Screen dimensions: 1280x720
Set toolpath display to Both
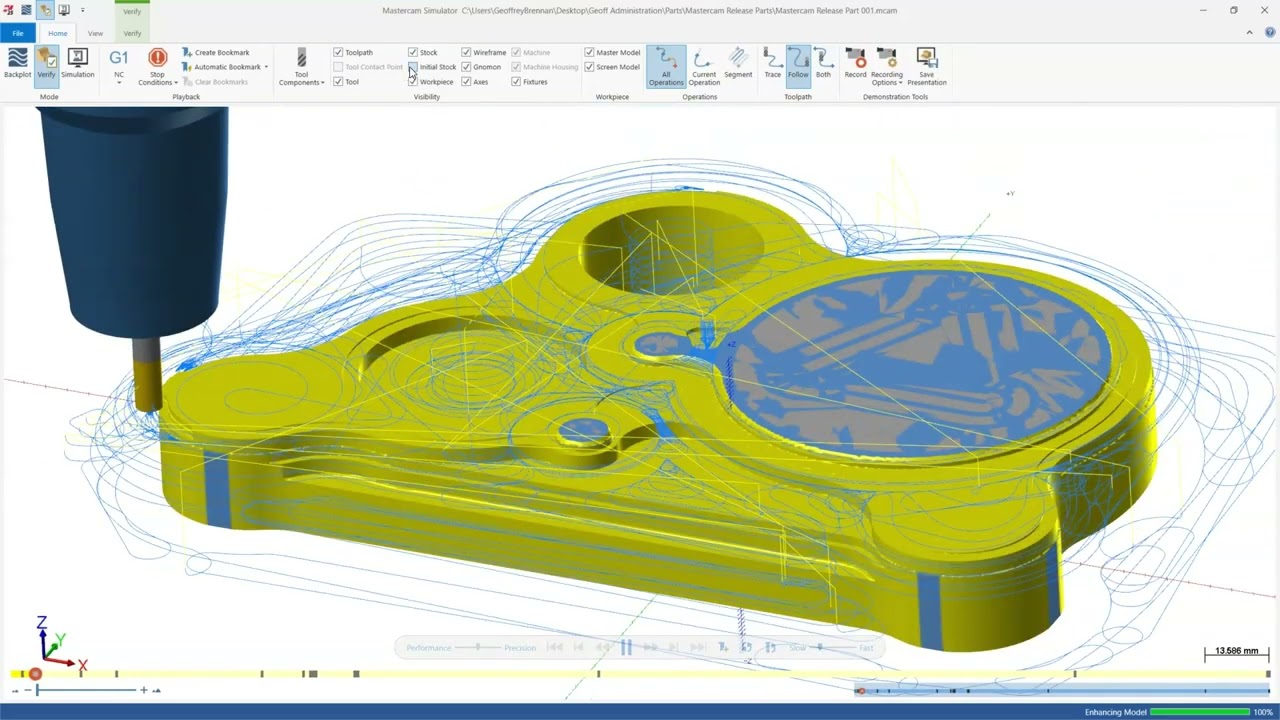[823, 63]
